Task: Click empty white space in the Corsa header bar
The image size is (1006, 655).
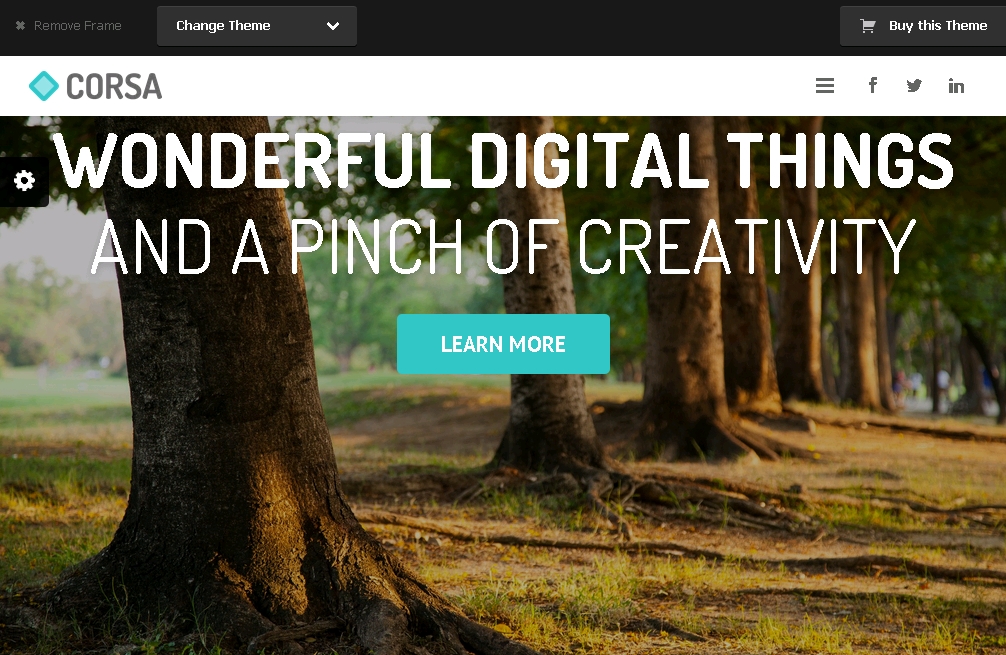Action: click(488, 86)
